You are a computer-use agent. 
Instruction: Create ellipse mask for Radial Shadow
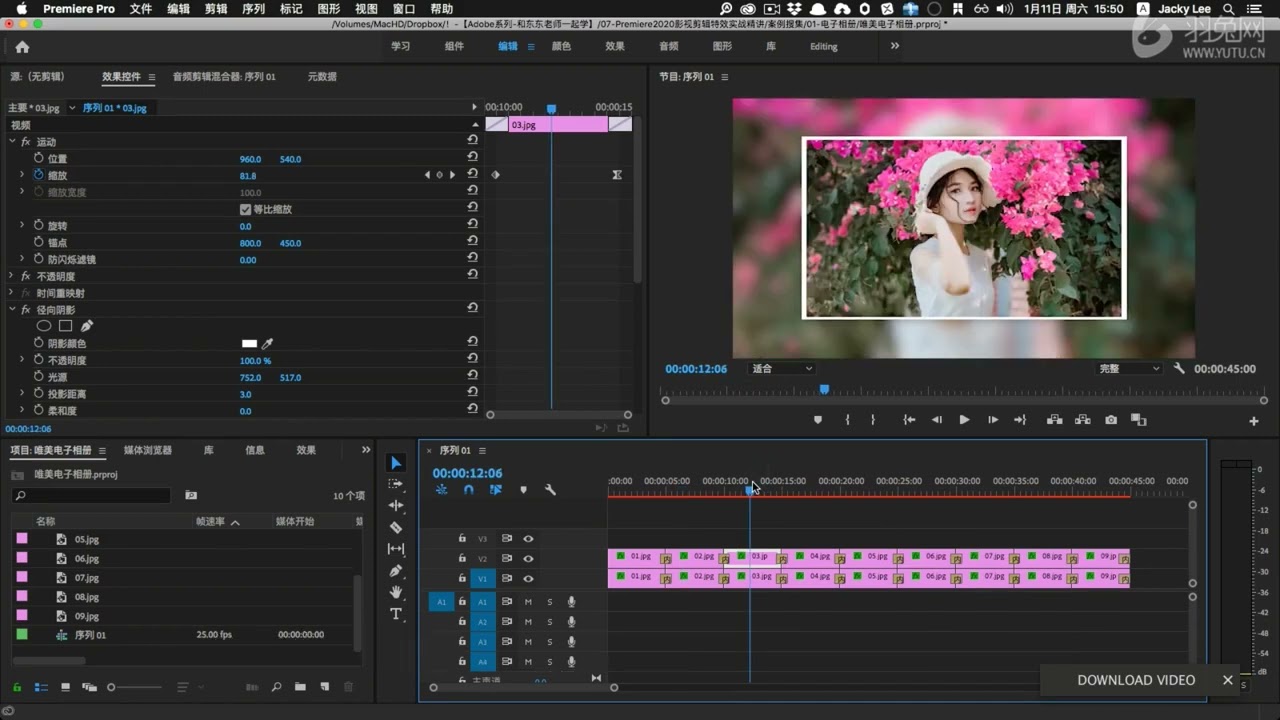pyautogui.click(x=44, y=326)
